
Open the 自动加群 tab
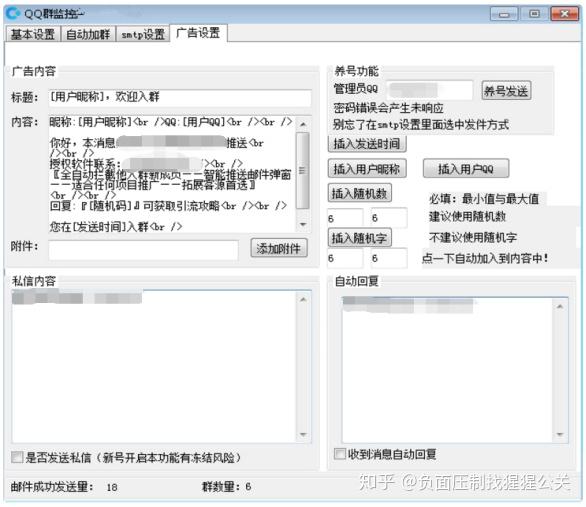click(88, 34)
